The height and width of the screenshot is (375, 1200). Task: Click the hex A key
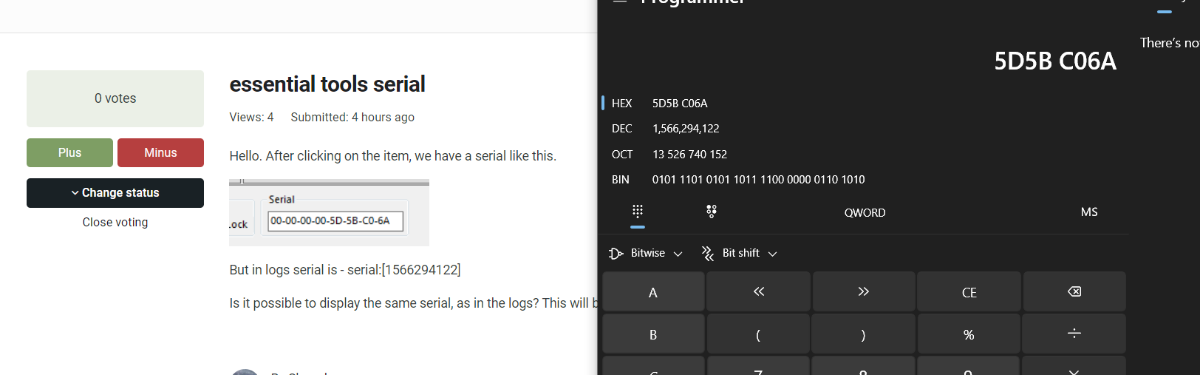click(x=653, y=292)
